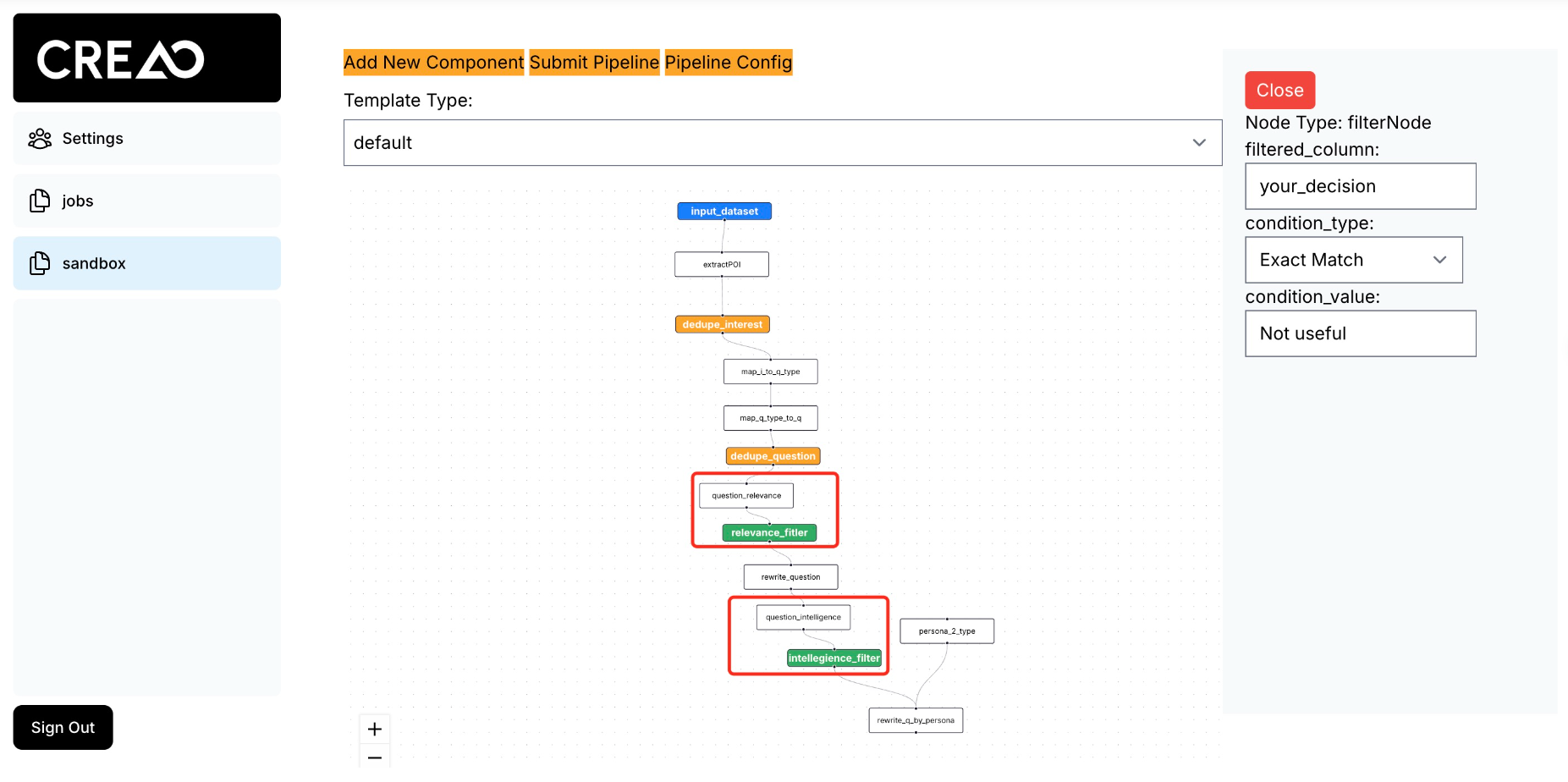Zoom out with the minus button
Image resolution: width=1568 pixels, height=782 pixels.
tap(375, 757)
